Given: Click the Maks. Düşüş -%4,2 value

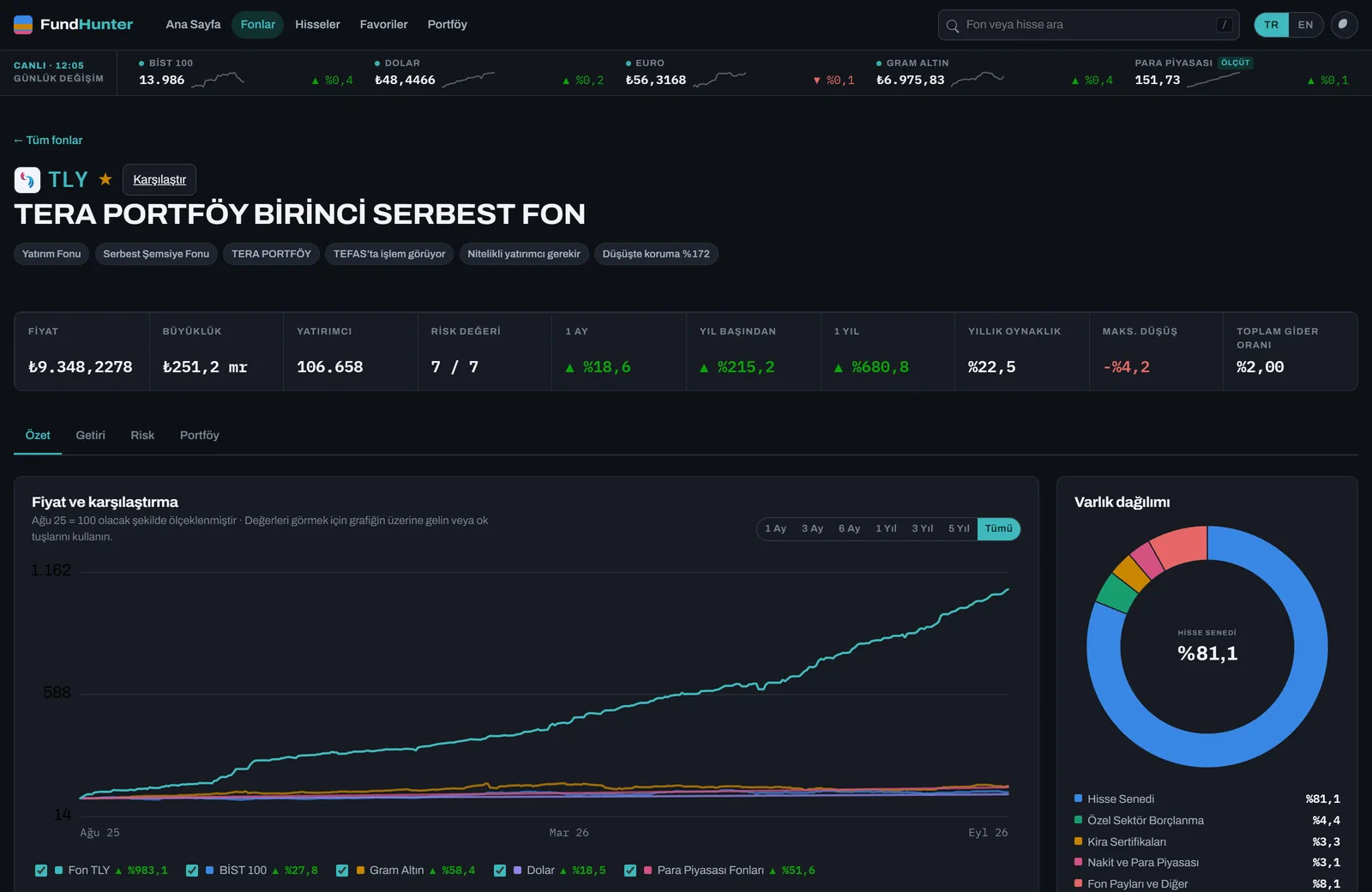Looking at the screenshot, I should coord(1126,367).
